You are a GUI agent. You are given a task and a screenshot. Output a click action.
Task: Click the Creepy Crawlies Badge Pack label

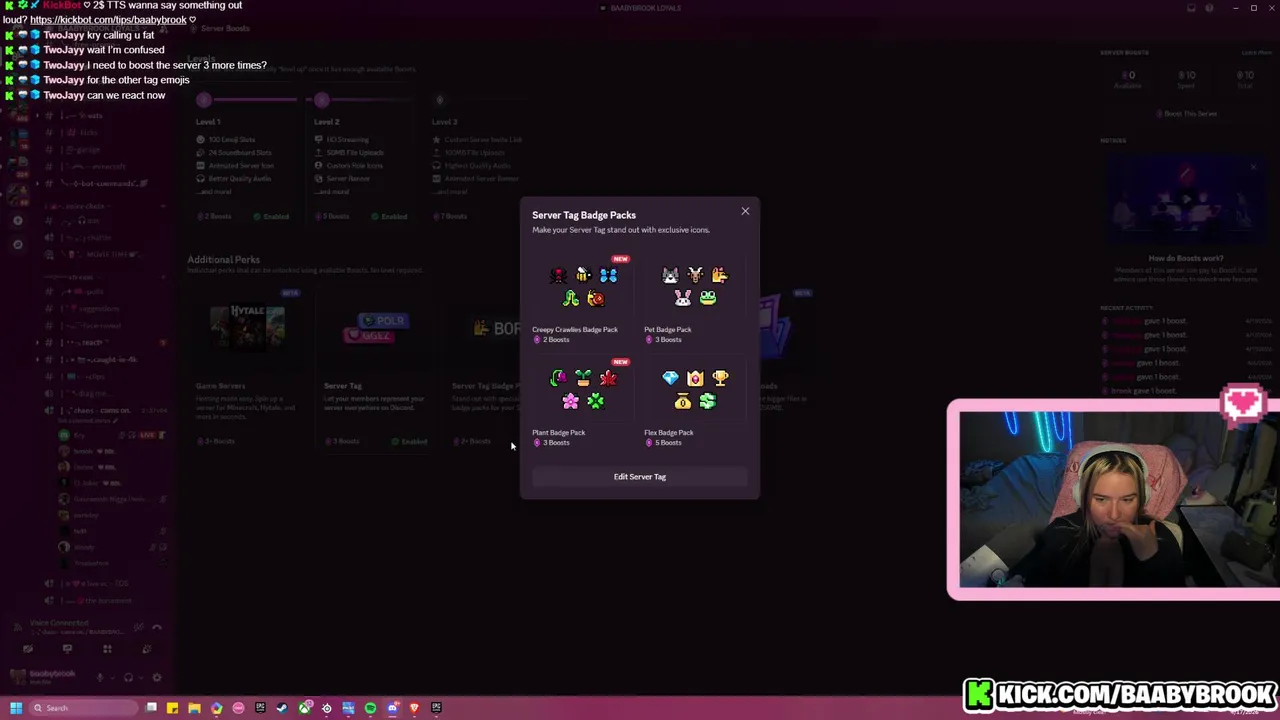point(575,329)
